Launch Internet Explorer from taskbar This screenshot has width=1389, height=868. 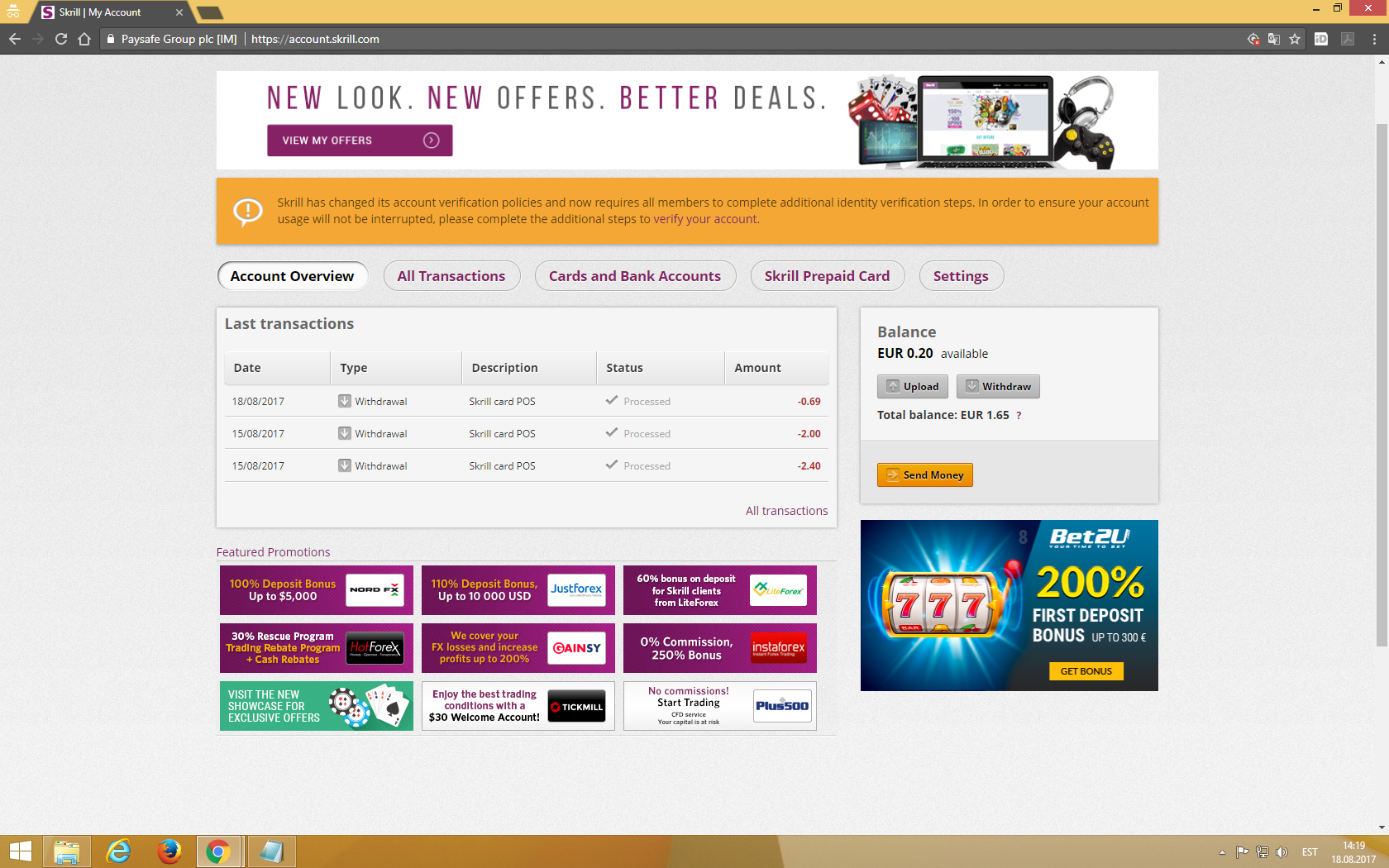coord(118,851)
